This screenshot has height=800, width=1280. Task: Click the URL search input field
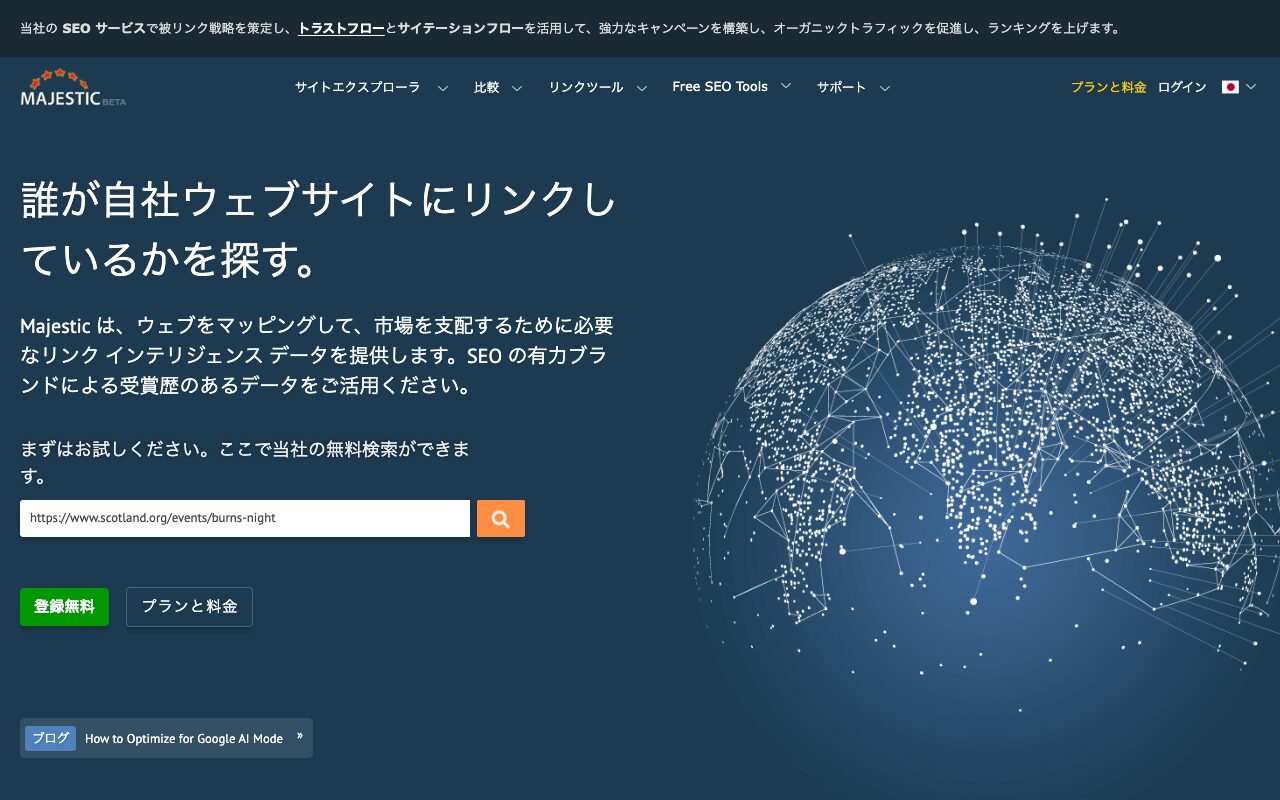pyautogui.click(x=245, y=518)
